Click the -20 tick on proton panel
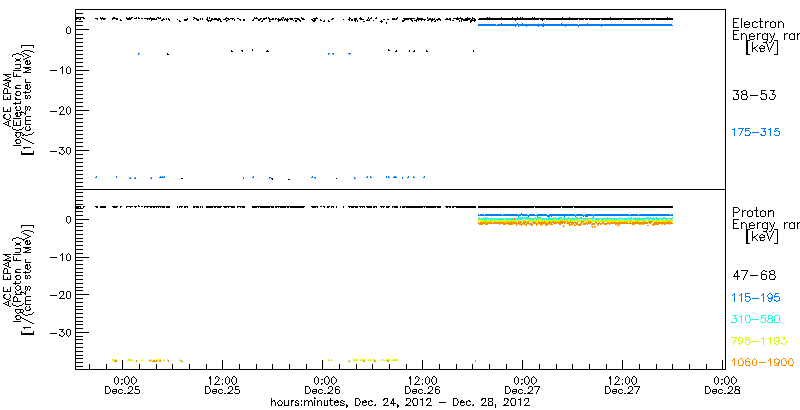The height and width of the screenshot is (410, 800). coord(60,295)
